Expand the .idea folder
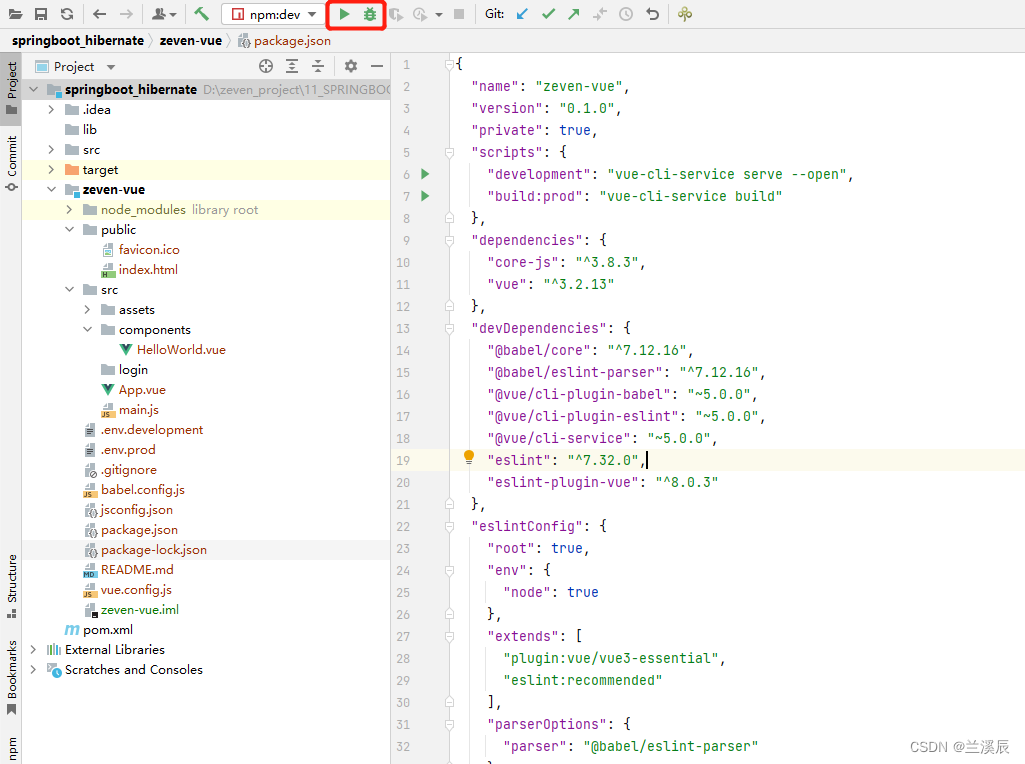1025x764 pixels. 51,110
